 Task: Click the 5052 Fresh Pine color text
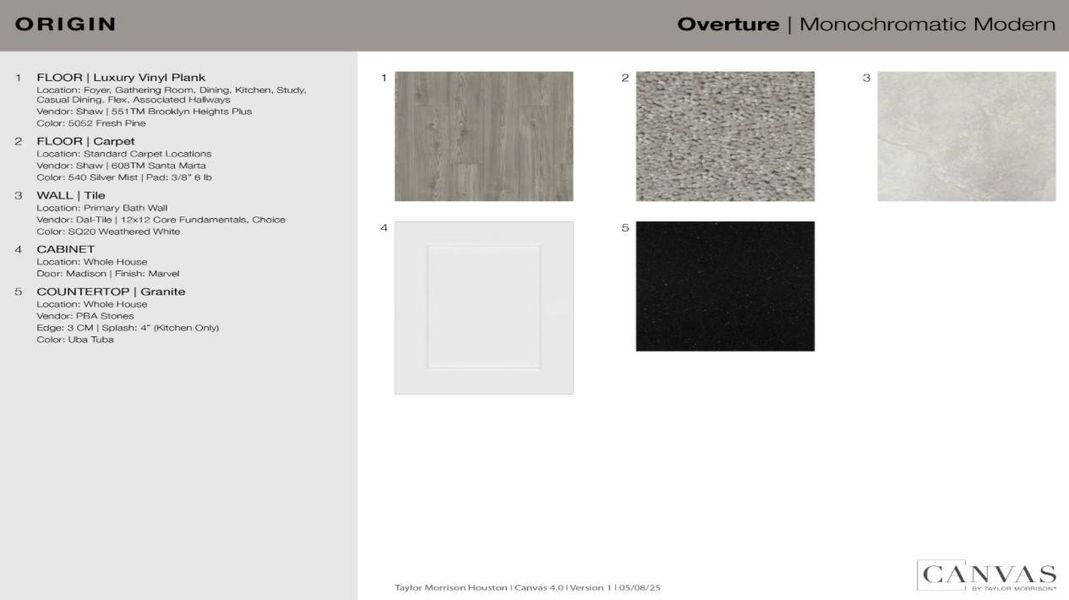point(91,122)
